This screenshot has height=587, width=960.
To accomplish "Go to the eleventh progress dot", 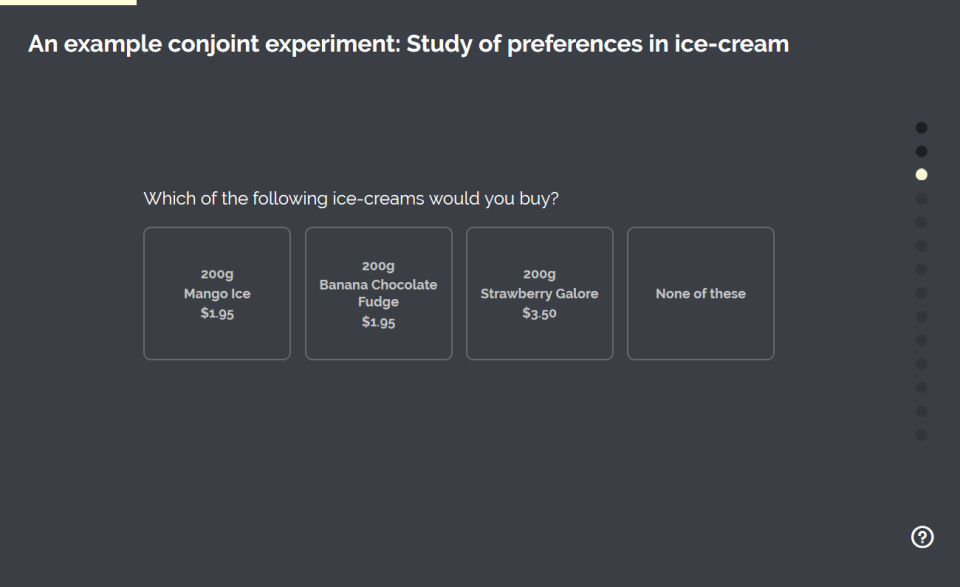I will coord(921,364).
